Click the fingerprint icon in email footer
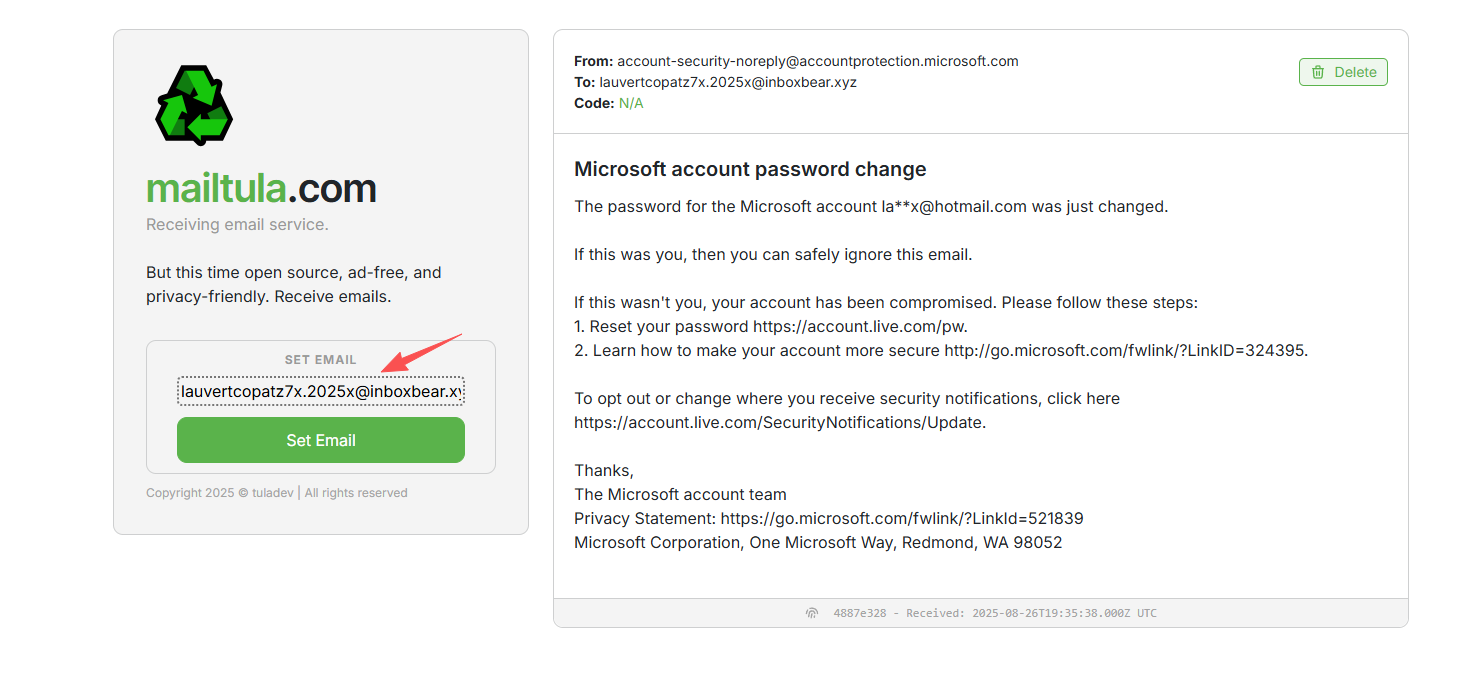1460x698 pixels. tap(812, 613)
